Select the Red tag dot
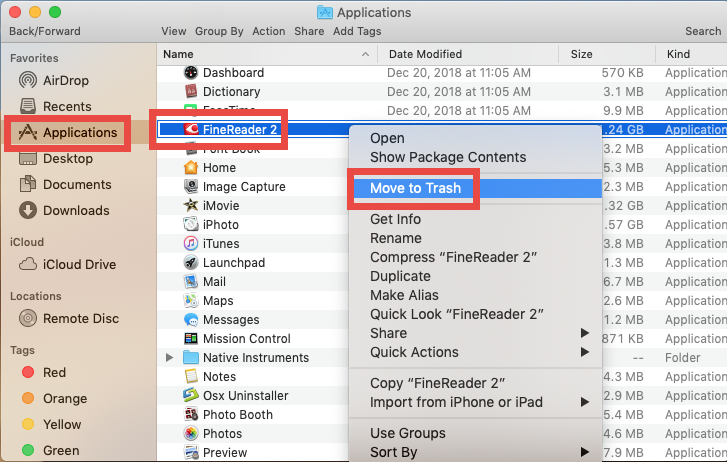This screenshot has height=462, width=727. (28, 372)
